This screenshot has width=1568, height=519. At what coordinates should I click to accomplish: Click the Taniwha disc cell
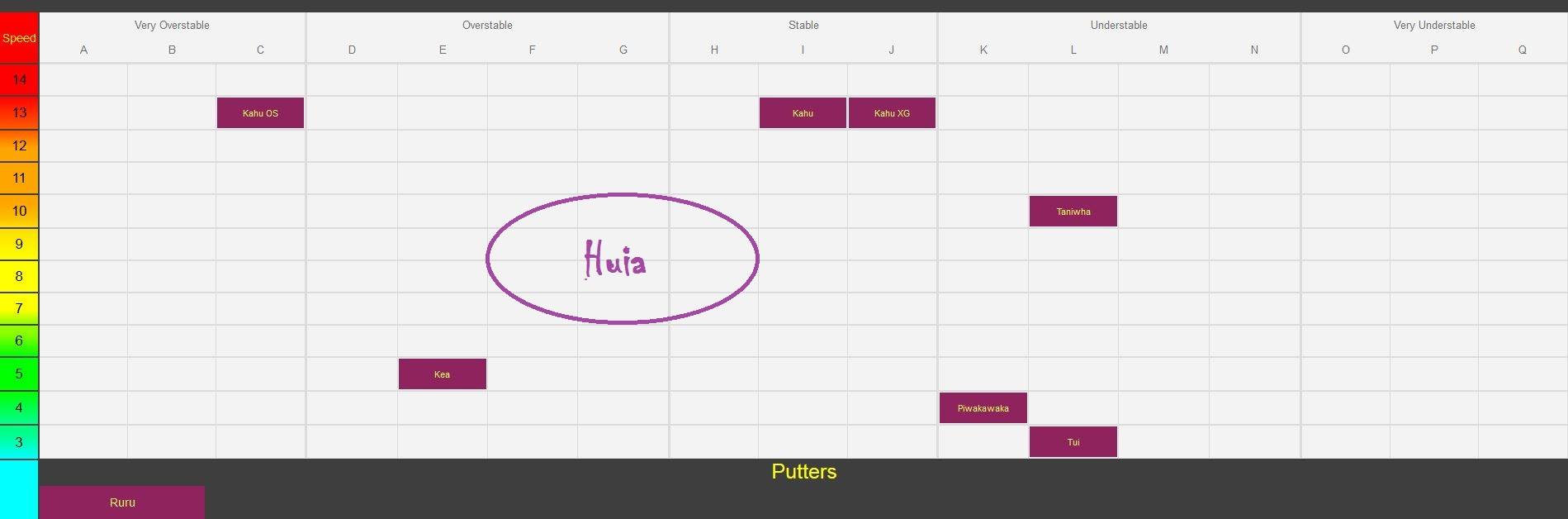(x=1073, y=212)
